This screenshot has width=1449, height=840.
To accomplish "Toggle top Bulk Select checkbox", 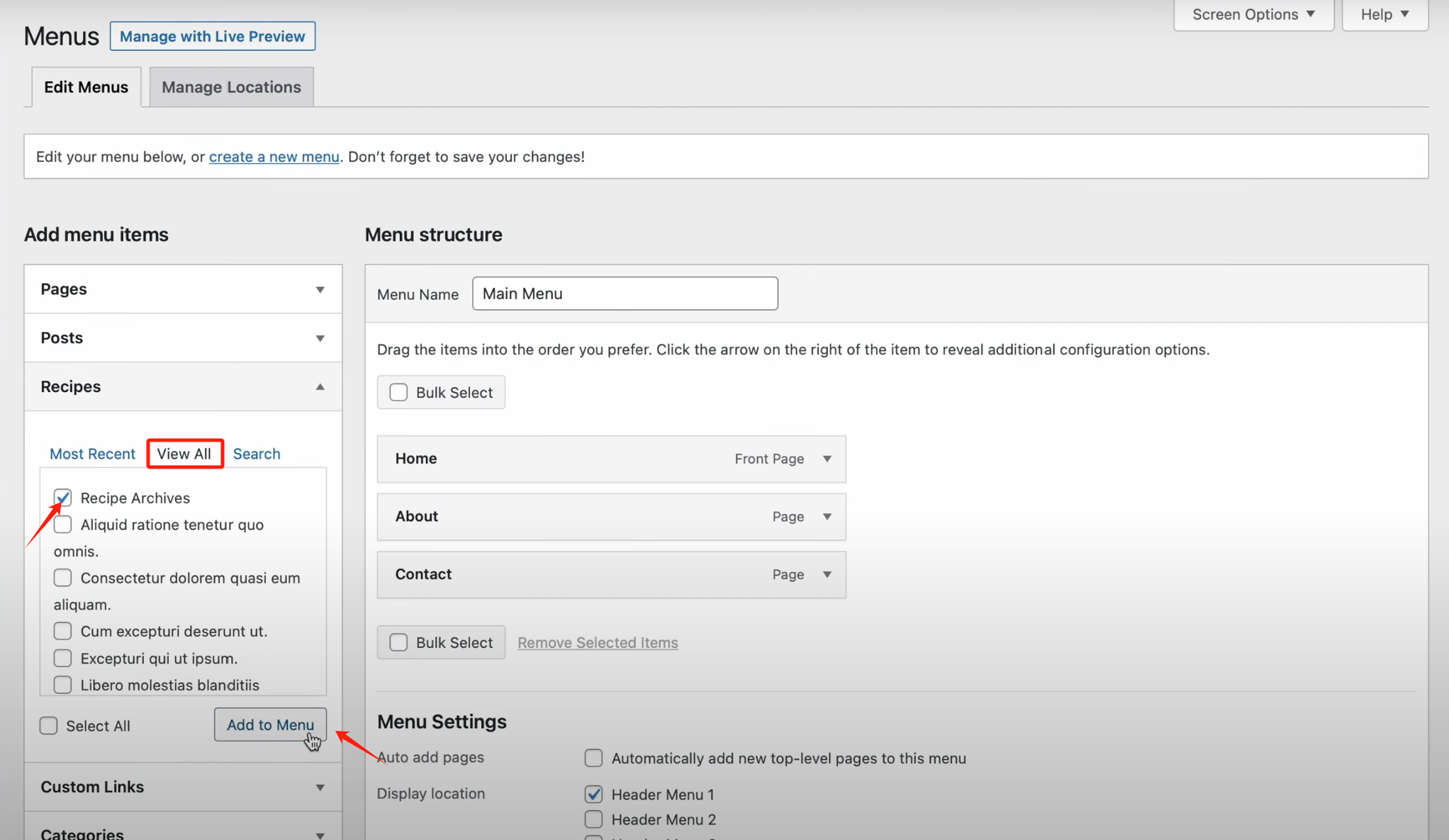I will tap(398, 393).
